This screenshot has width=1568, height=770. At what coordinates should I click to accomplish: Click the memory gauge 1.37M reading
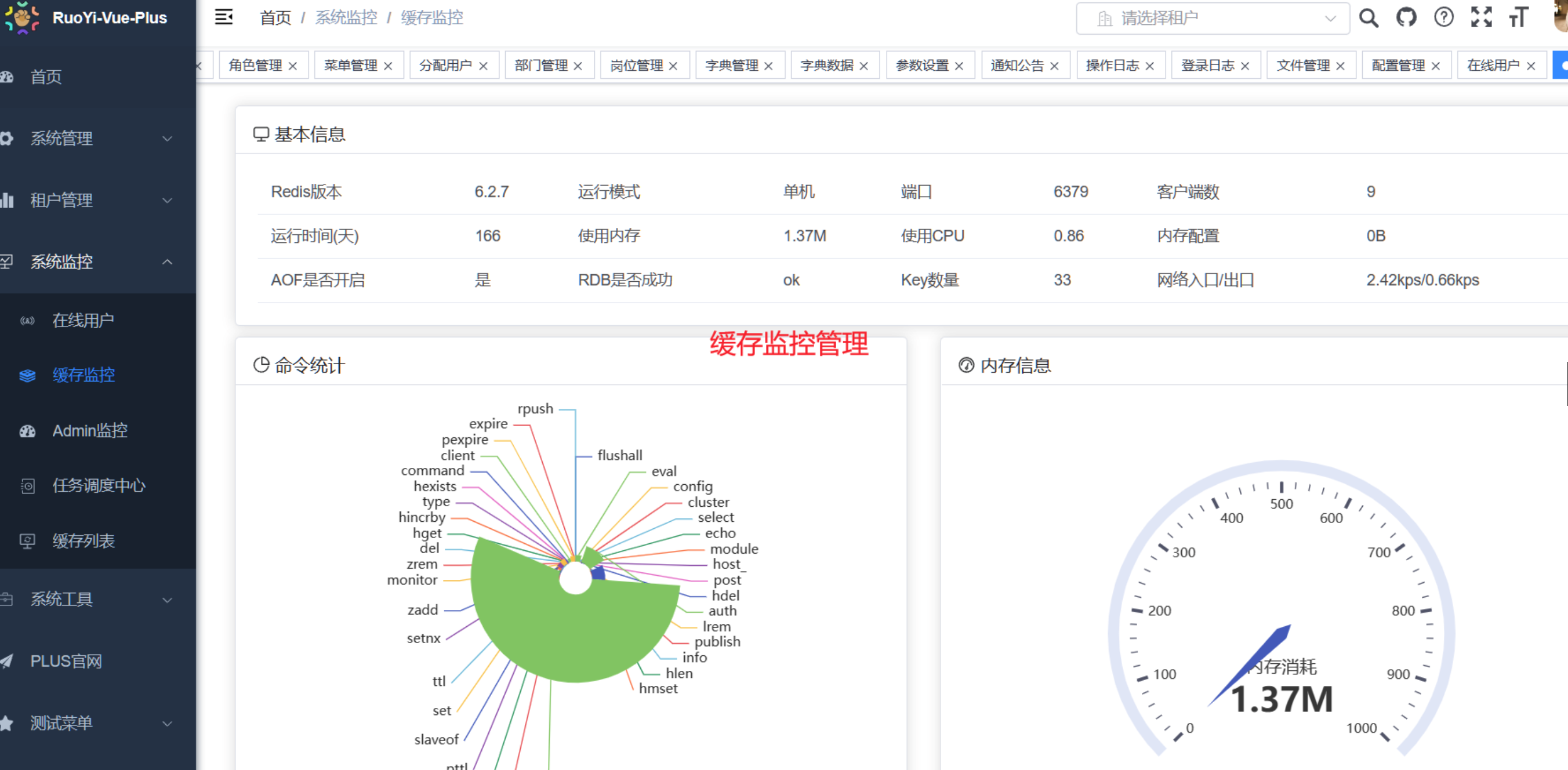tap(1282, 699)
